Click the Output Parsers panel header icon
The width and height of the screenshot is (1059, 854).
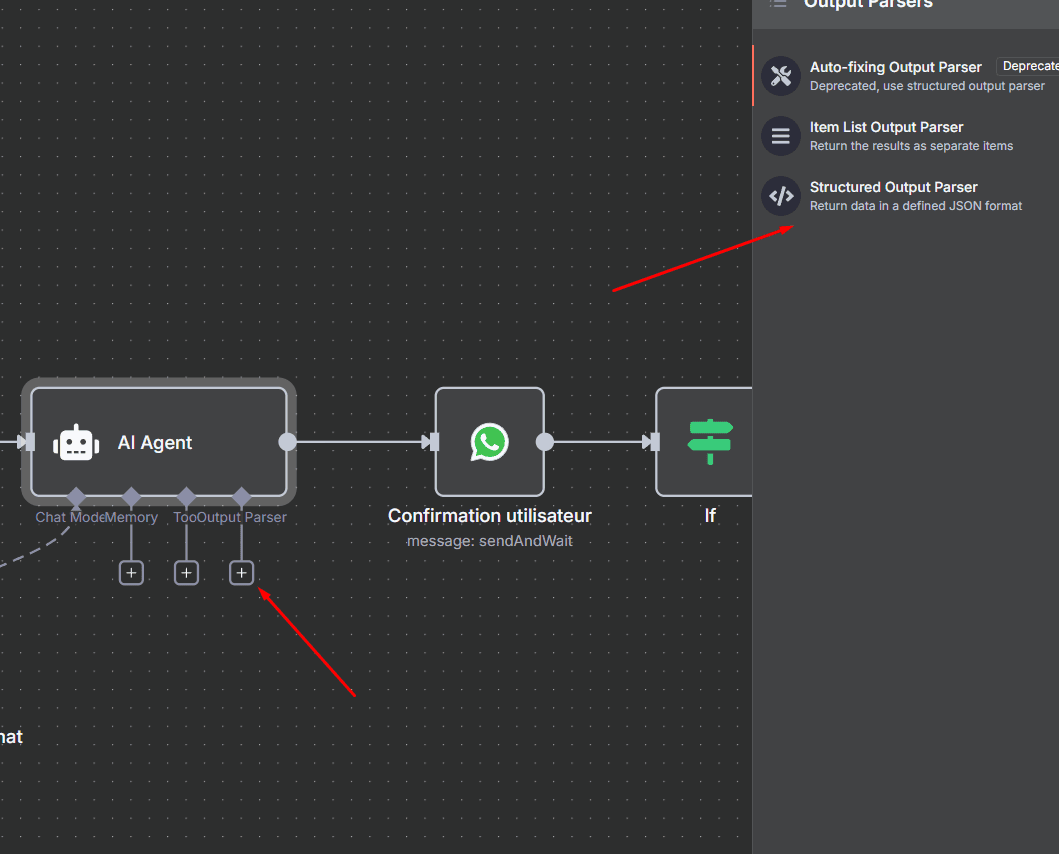point(778,4)
